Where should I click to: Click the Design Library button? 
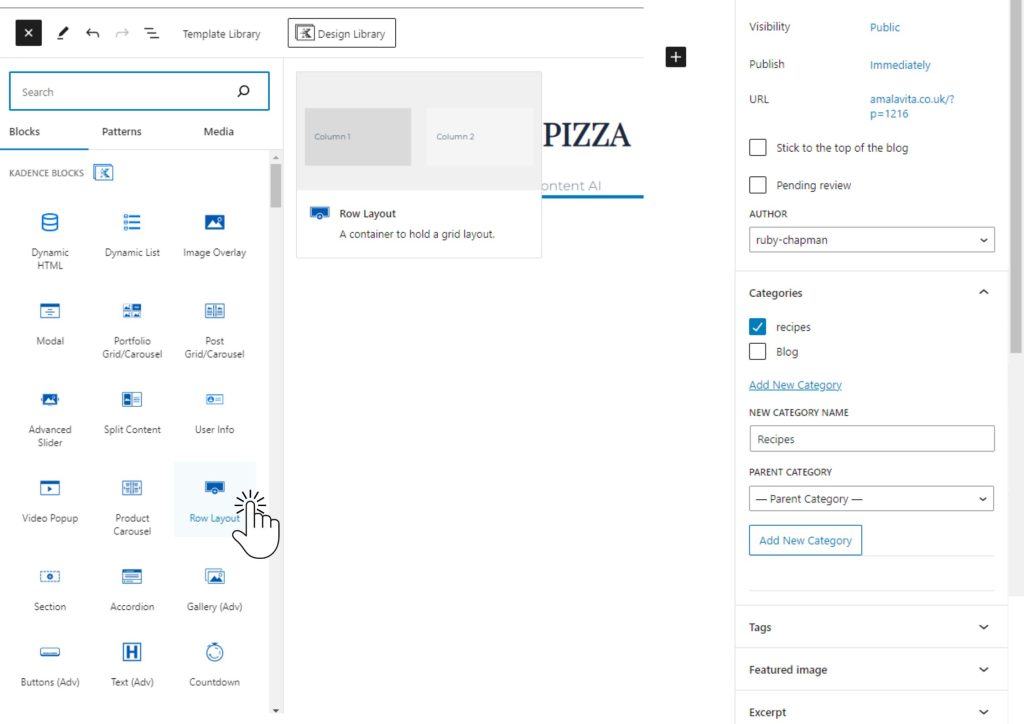pyautogui.click(x=342, y=33)
